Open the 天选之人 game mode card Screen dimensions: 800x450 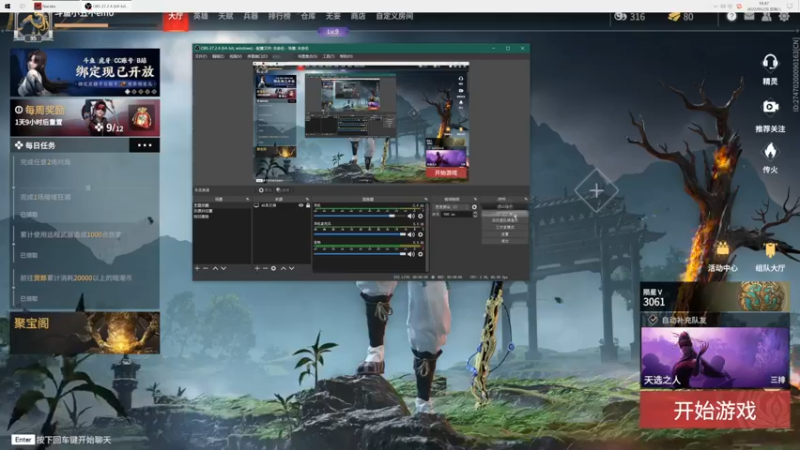[x=715, y=358]
